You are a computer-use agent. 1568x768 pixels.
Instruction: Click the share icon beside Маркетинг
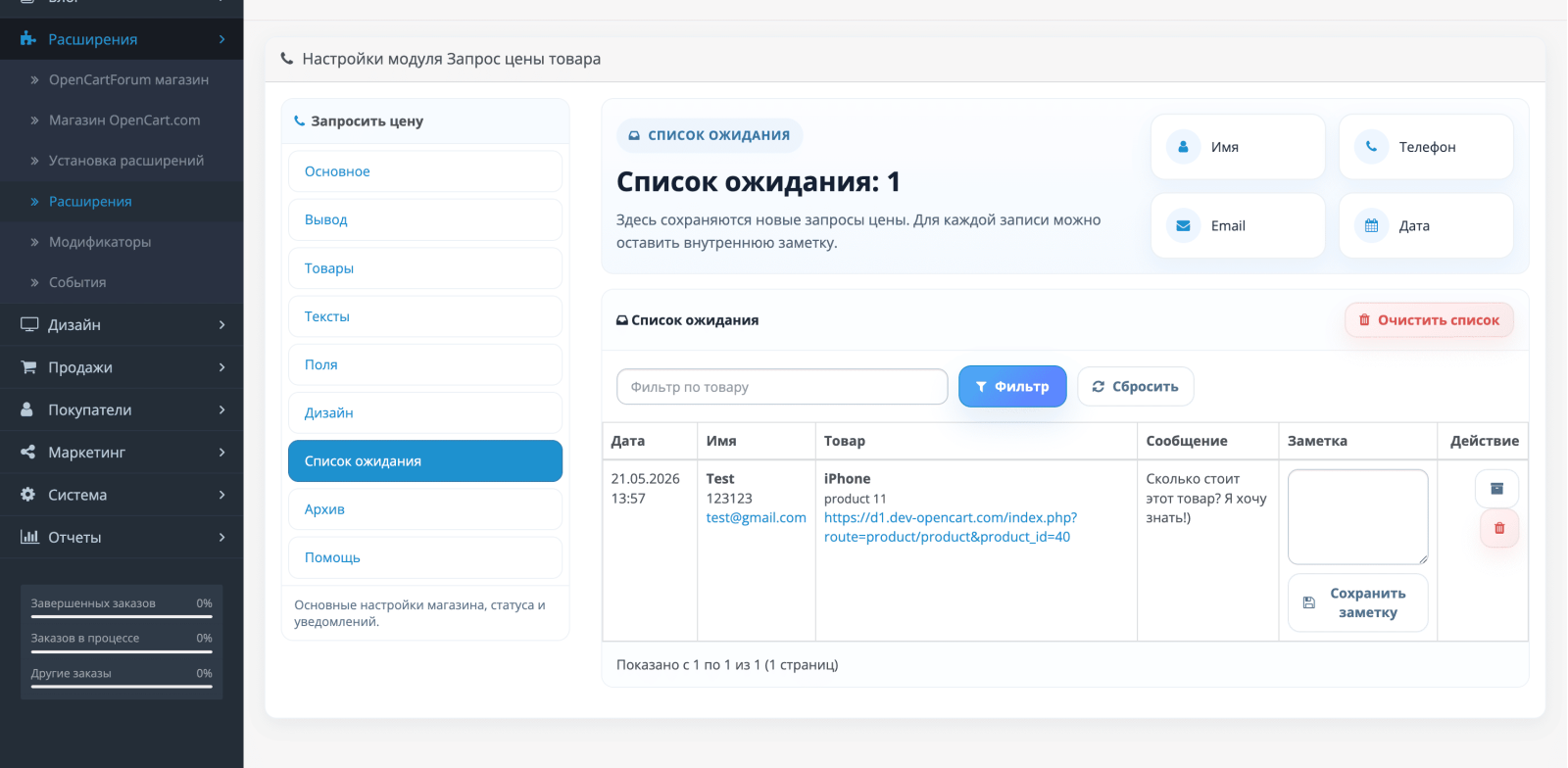pos(28,453)
